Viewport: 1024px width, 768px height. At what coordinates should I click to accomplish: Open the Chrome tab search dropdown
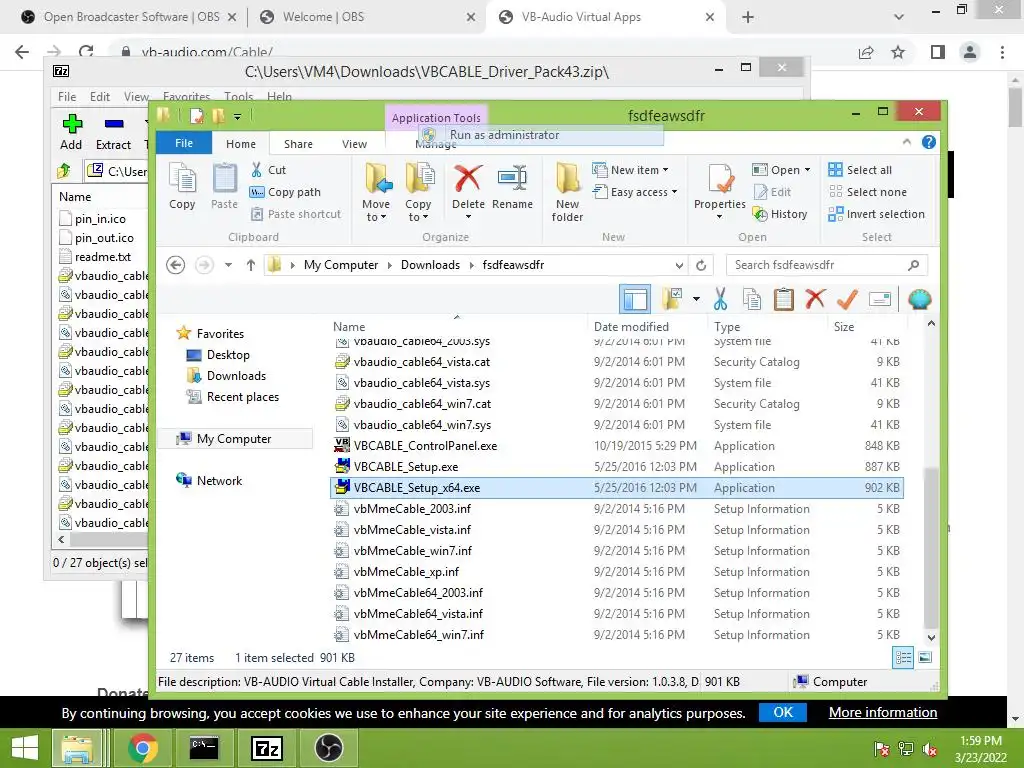899,17
